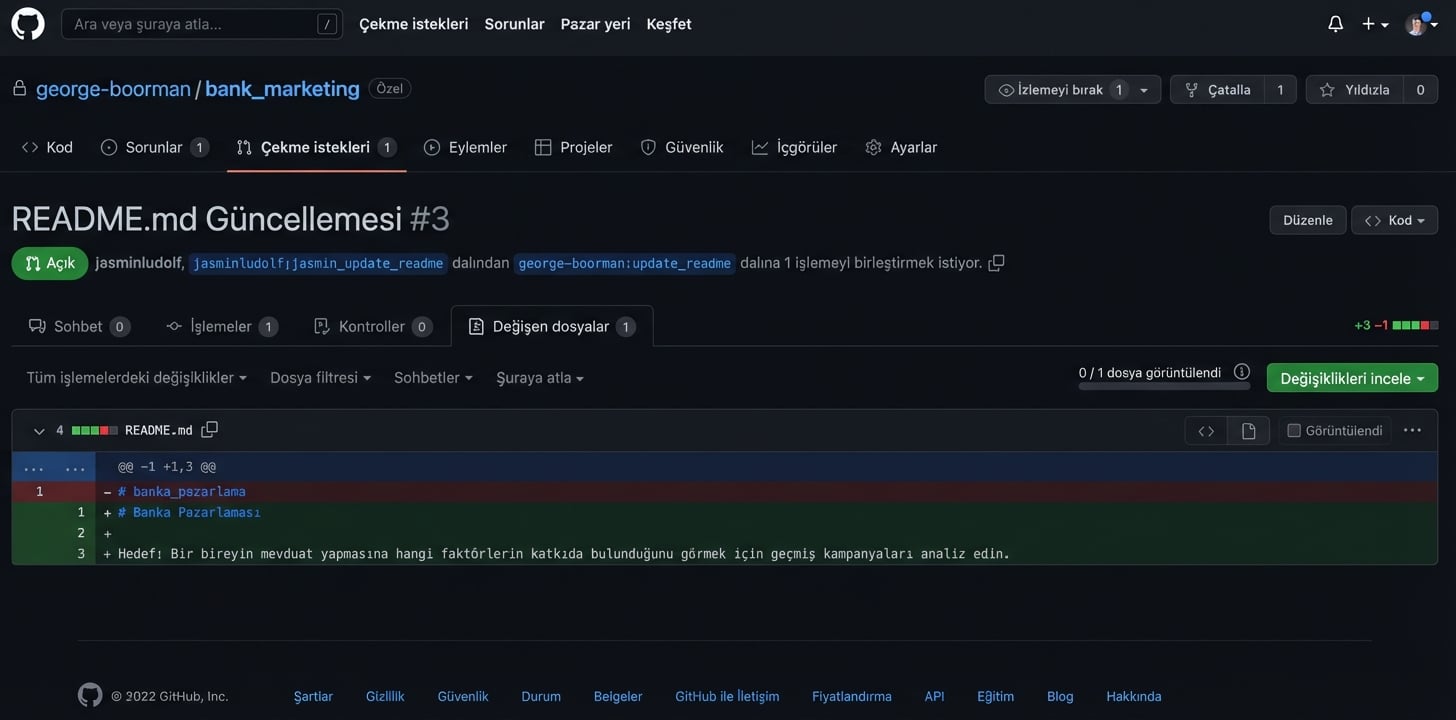Click the Düzenle button
This screenshot has height=720, width=1456.
[1307, 220]
